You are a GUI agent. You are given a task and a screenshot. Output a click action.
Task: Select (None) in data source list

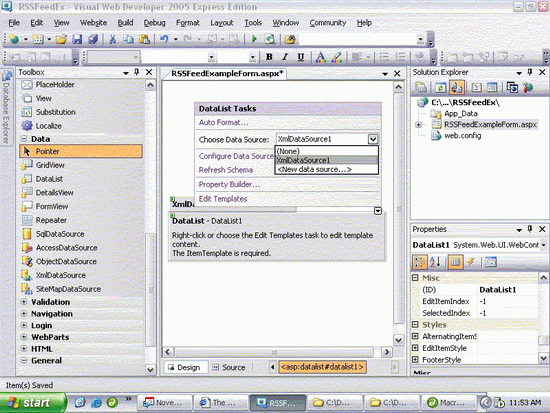pyautogui.click(x=327, y=151)
